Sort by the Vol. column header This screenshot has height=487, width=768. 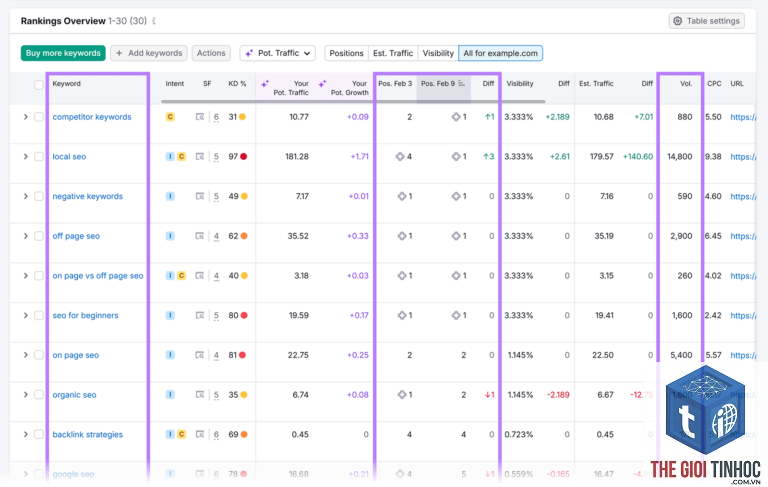coord(686,84)
